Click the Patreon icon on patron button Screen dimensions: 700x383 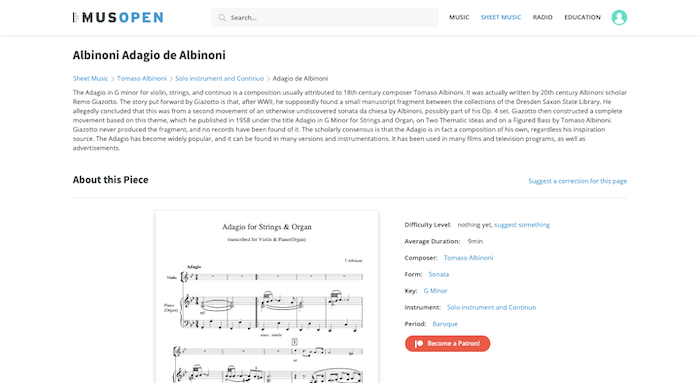419,344
